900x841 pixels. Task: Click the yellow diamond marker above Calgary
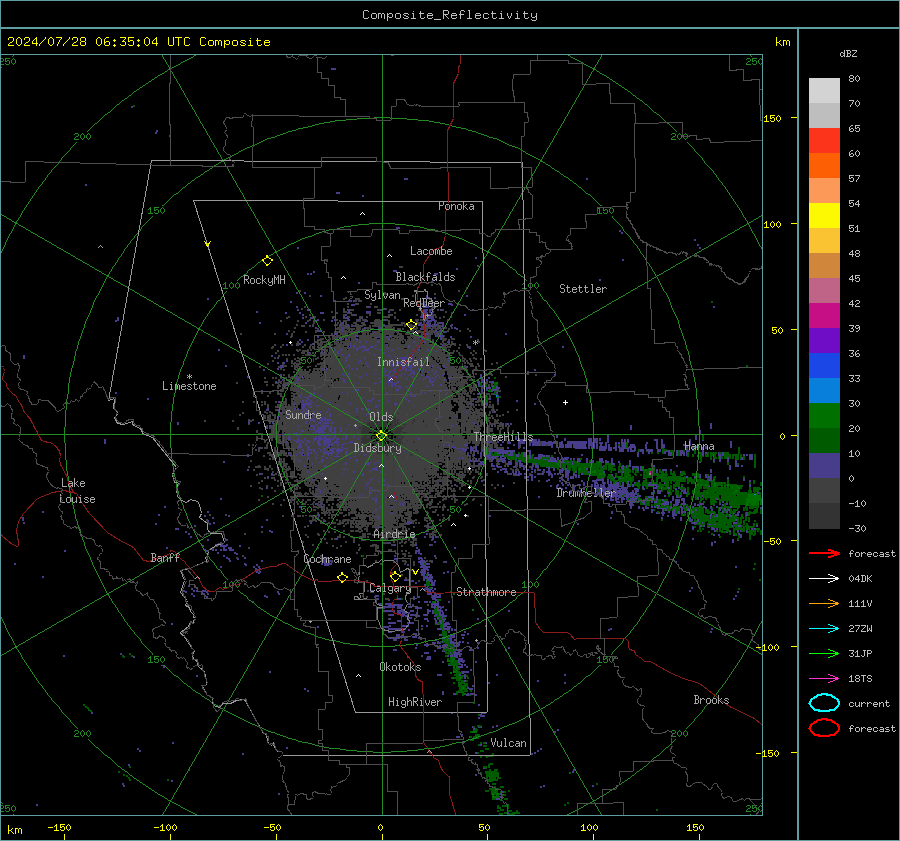395,576
